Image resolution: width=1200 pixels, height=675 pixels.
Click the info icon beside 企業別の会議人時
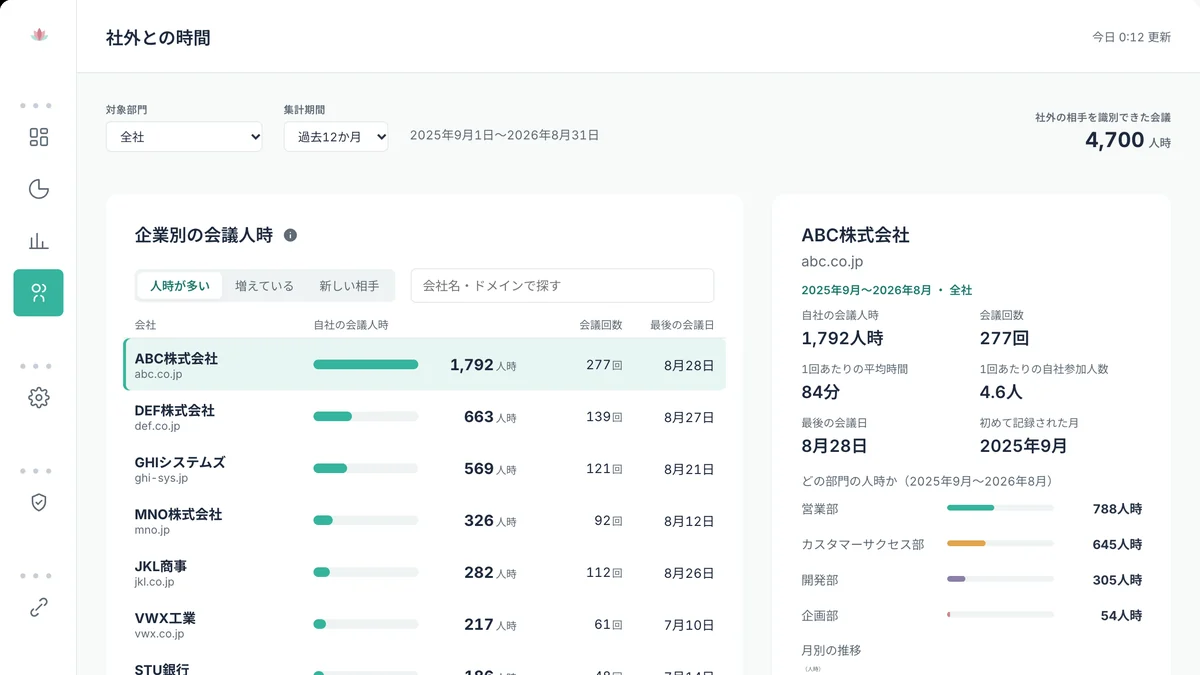click(x=290, y=235)
